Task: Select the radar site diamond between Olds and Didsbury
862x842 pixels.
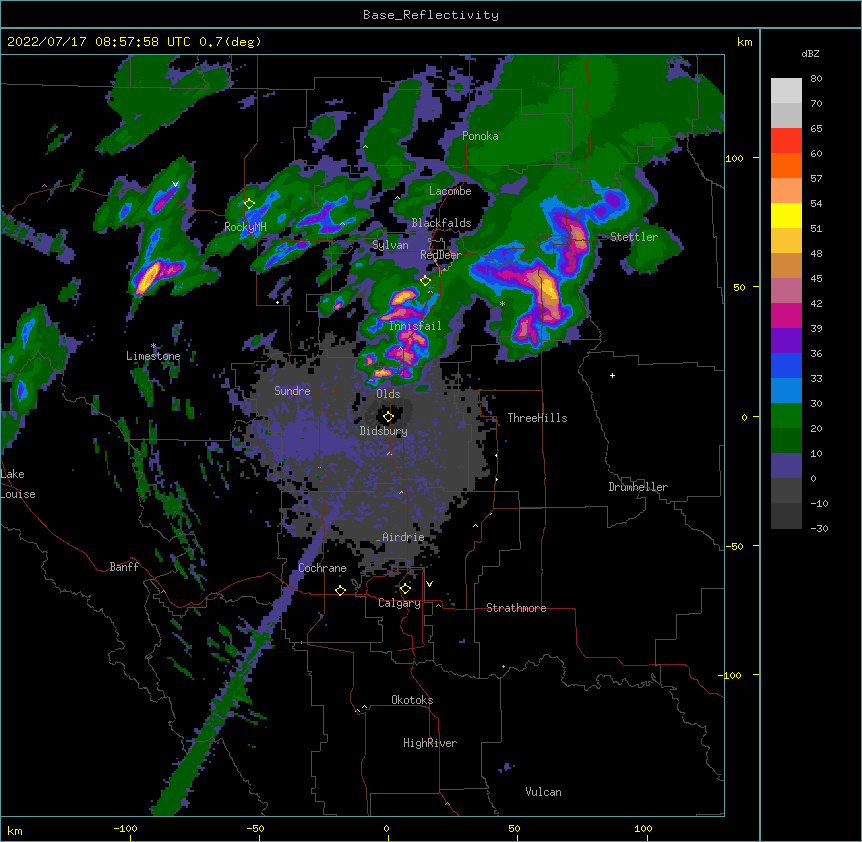Action: (388, 417)
